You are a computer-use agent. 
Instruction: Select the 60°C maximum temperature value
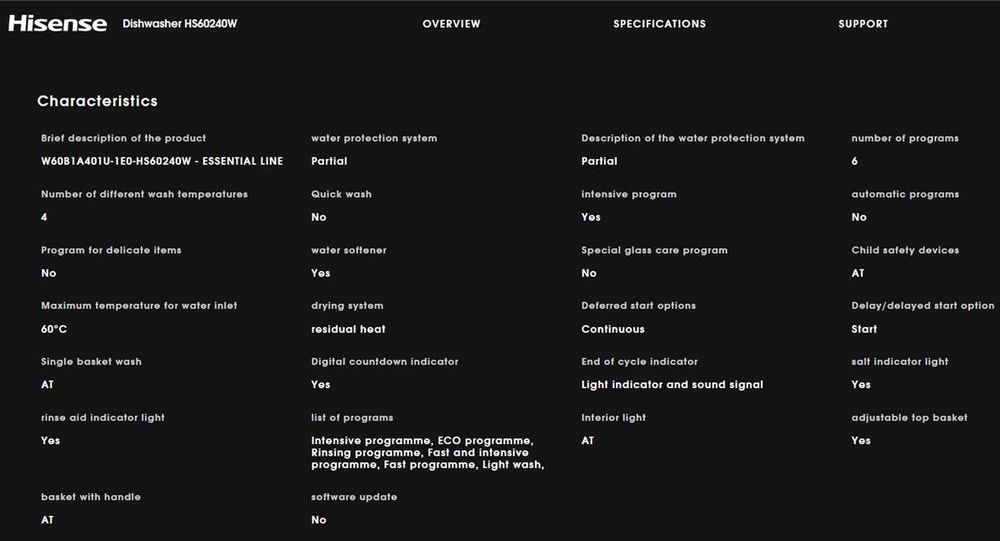[x=54, y=329]
